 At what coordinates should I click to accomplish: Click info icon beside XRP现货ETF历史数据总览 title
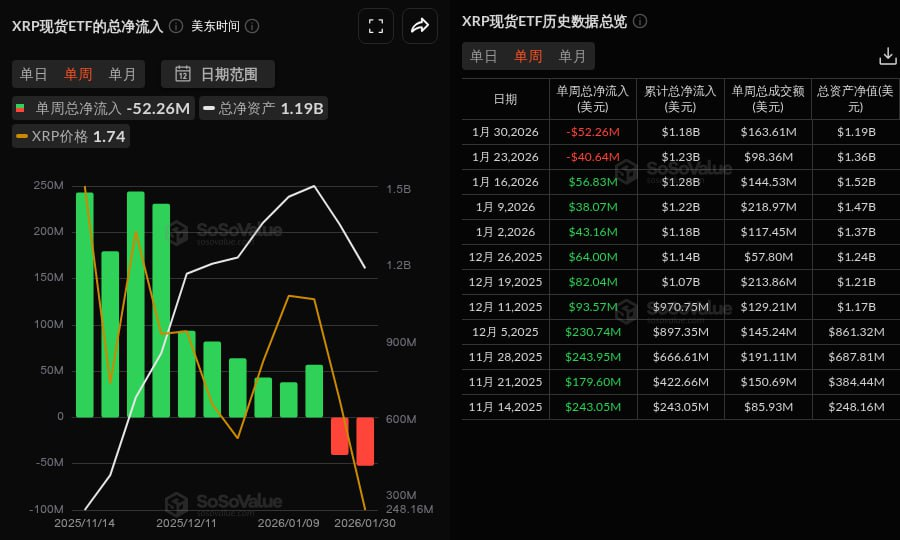pos(640,21)
